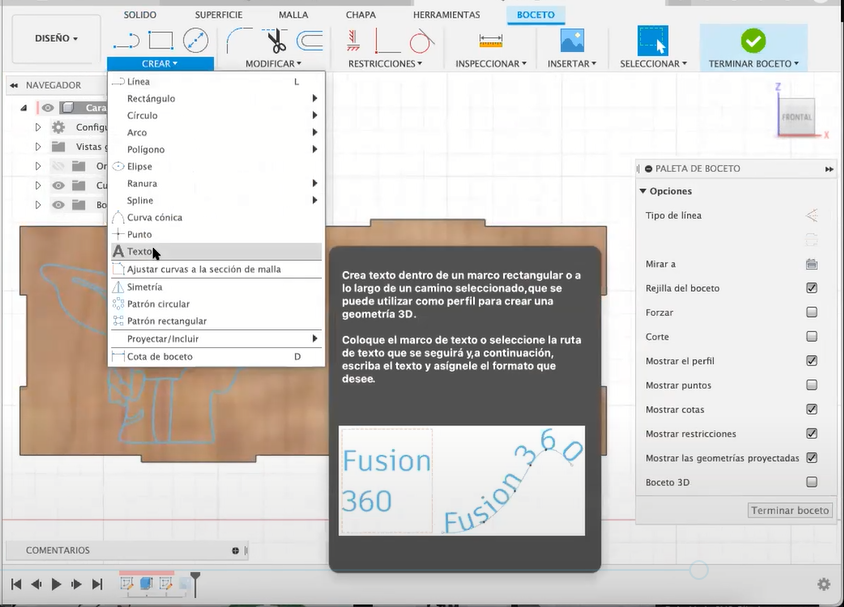Select first sketch feature in timeline
The image size is (844, 607).
[127, 583]
